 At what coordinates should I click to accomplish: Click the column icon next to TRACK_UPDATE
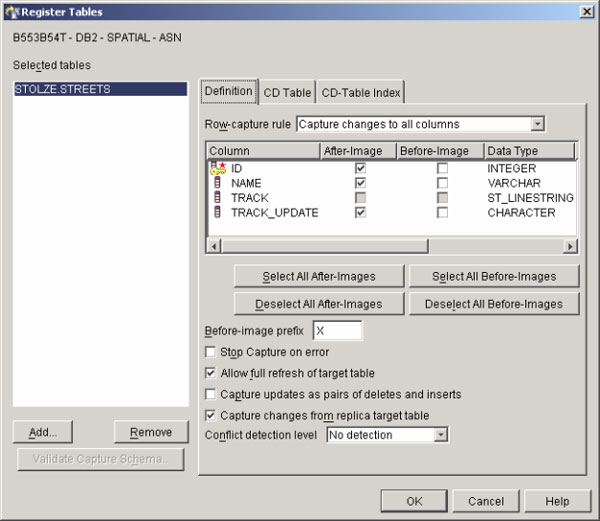[x=218, y=213]
